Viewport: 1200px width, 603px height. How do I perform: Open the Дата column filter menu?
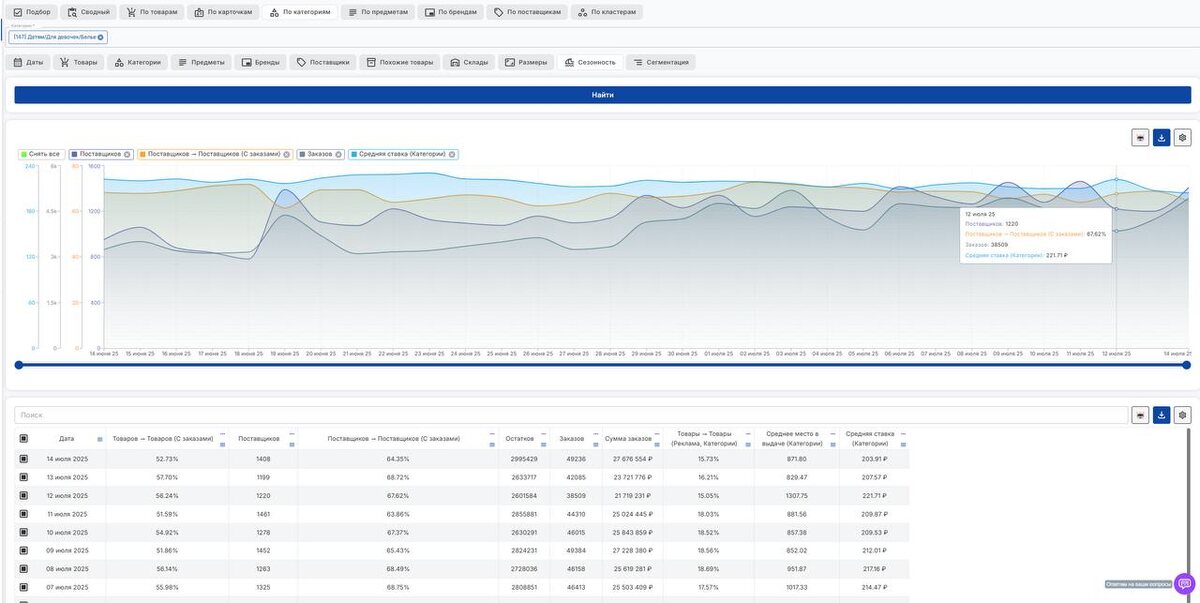point(99,440)
